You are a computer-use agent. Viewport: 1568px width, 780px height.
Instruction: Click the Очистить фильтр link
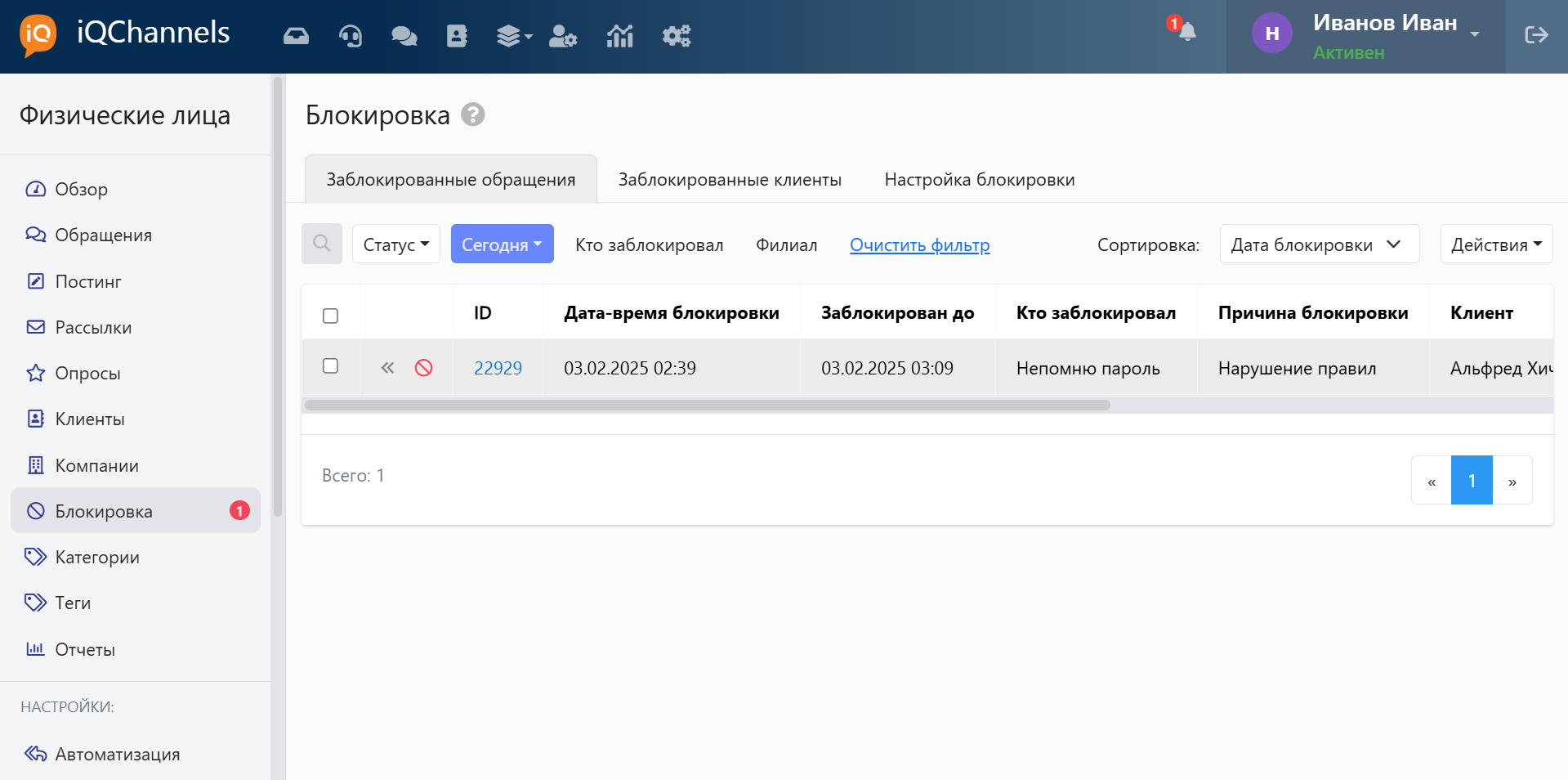pyautogui.click(x=920, y=244)
